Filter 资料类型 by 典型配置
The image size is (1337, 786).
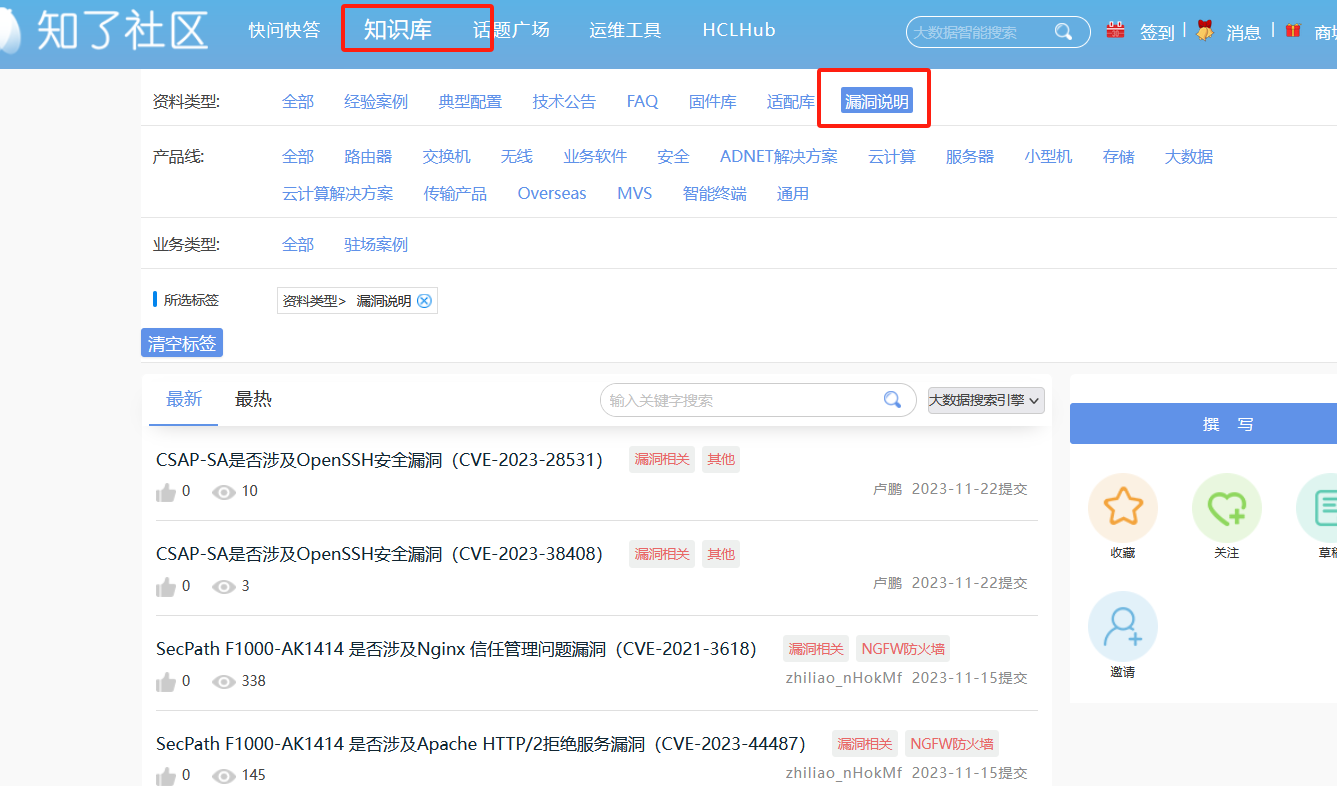470,101
